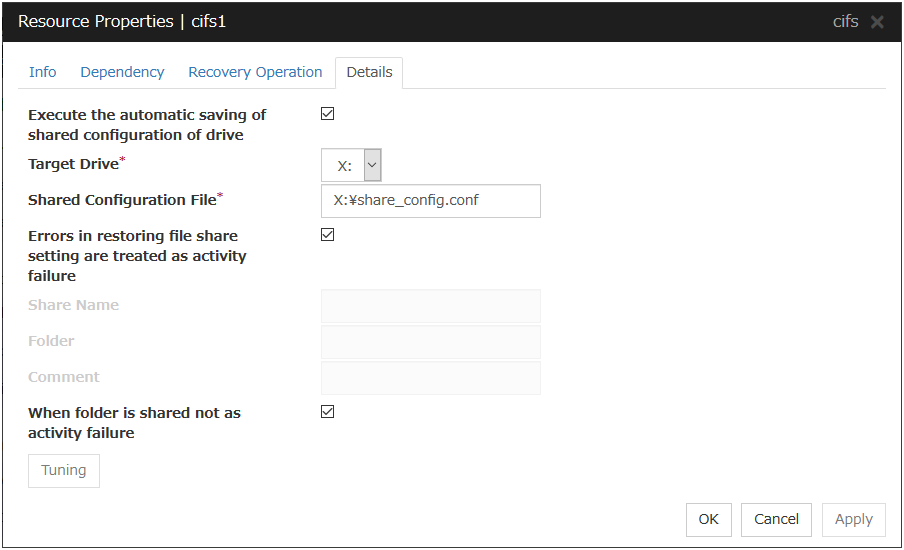Viewport: 904px width, 550px height.
Task: Click the 'Resource Properties | cifs1' title
Action: (122, 21)
